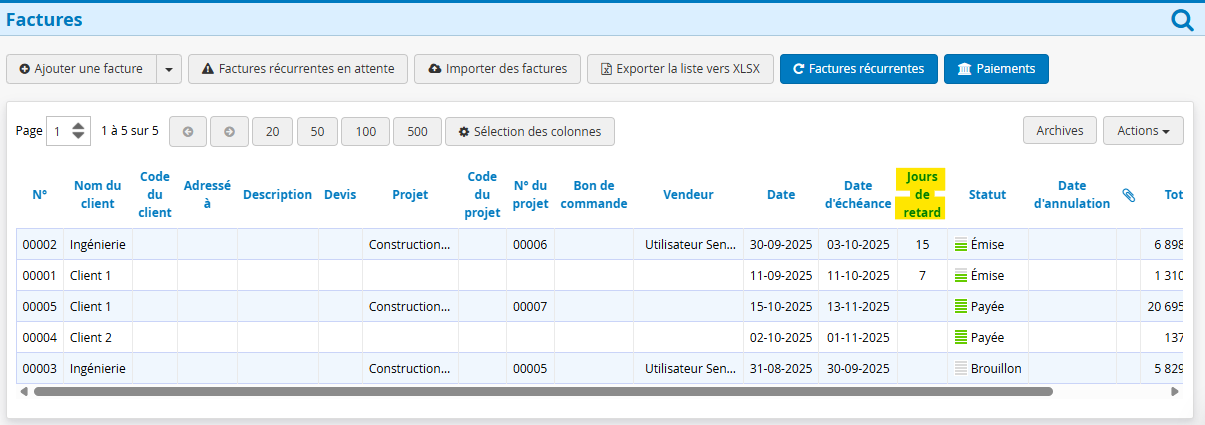The width and height of the screenshot is (1205, 425).
Task: Sort by Description header
Action: pyautogui.click(x=277, y=195)
